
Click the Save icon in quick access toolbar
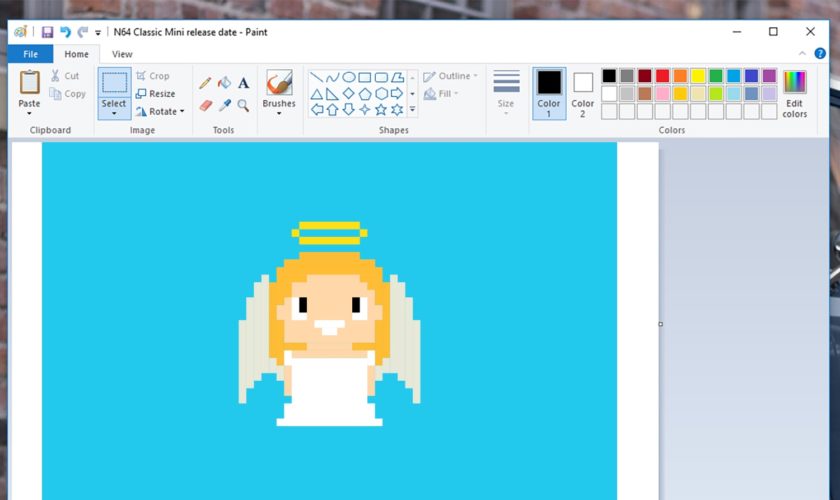(47, 32)
